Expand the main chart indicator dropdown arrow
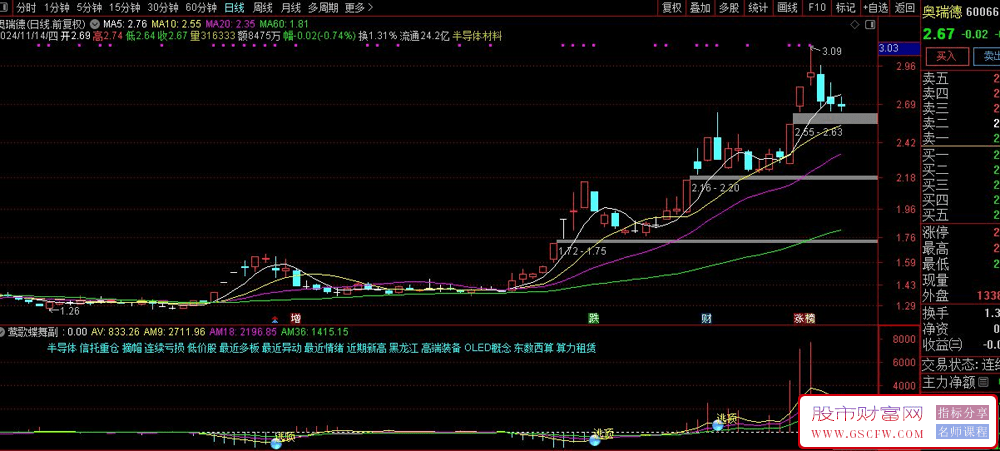This screenshot has height=451, width=1000. click(96, 24)
